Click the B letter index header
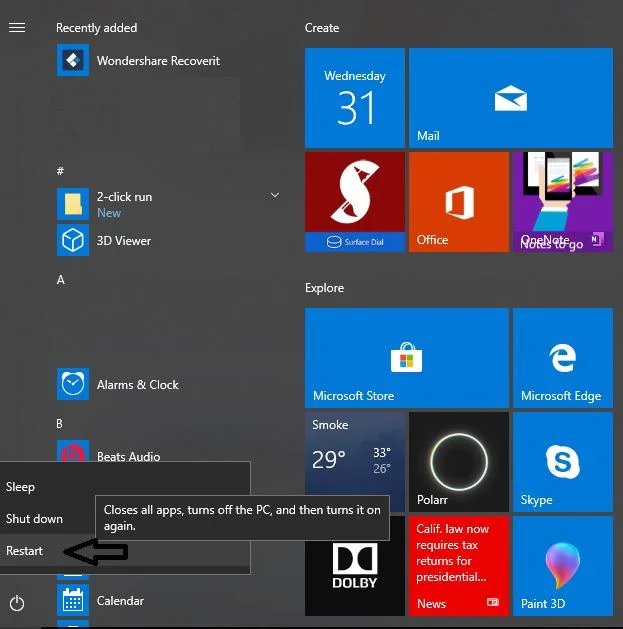This screenshot has height=629, width=623. (x=59, y=424)
